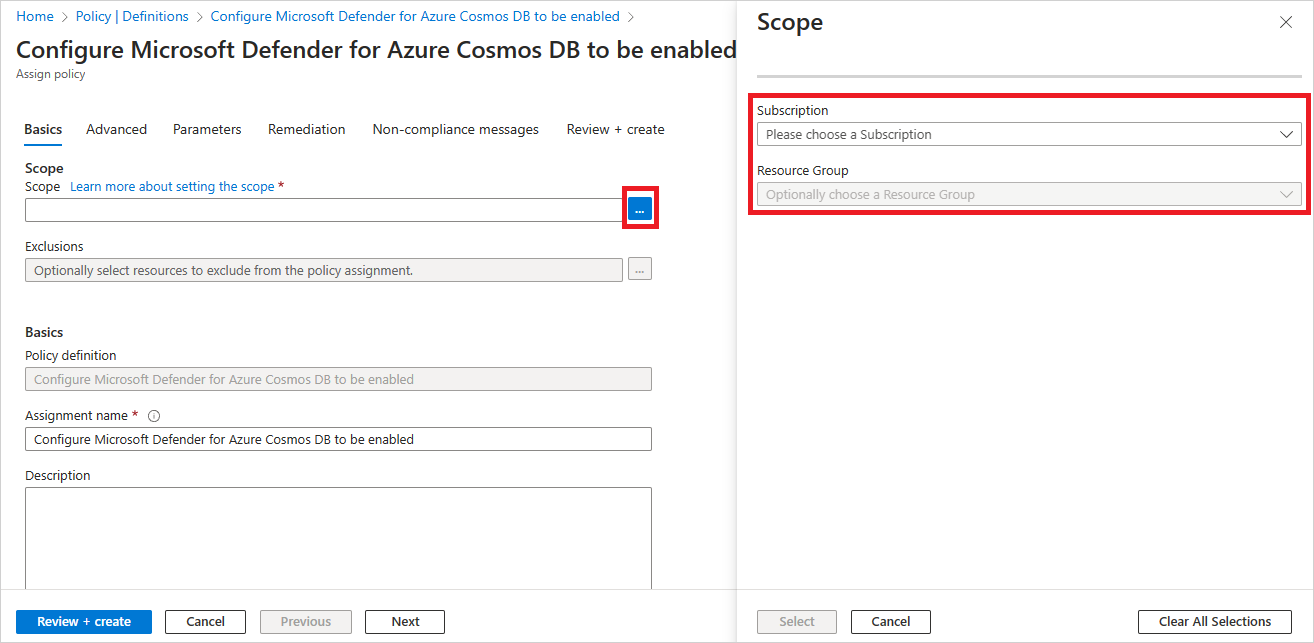Click the Next button

coord(404,621)
